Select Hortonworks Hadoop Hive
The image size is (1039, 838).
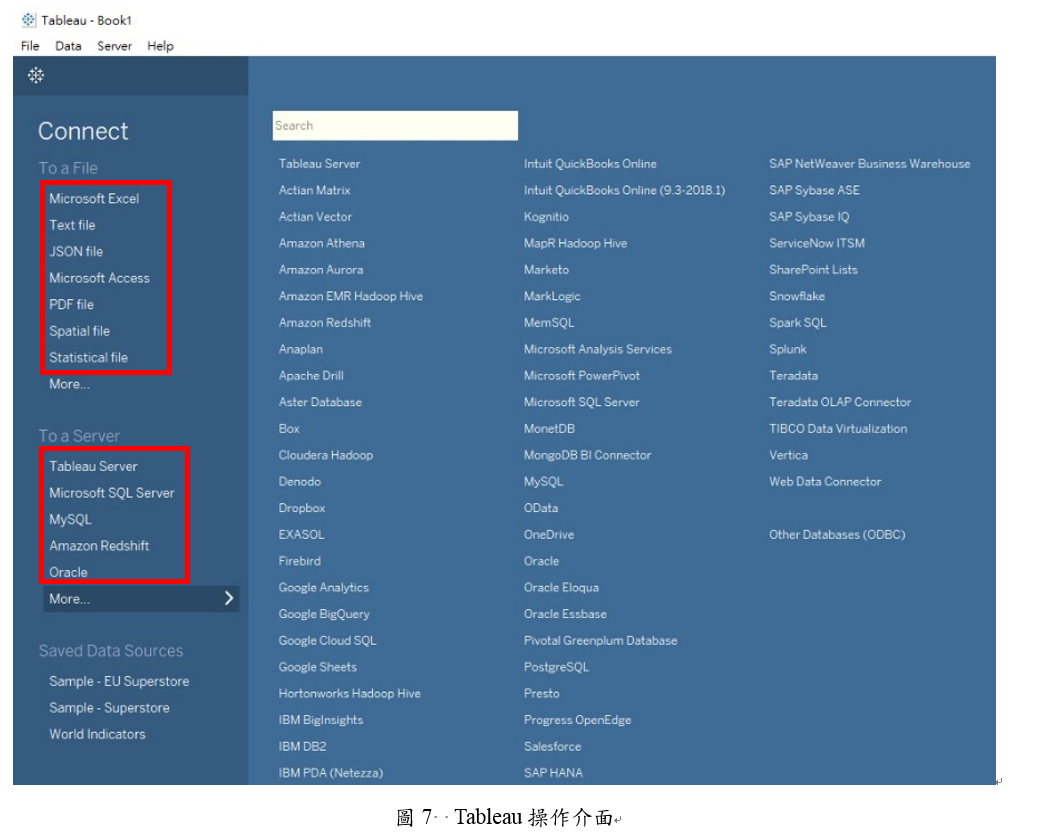pyautogui.click(x=349, y=694)
